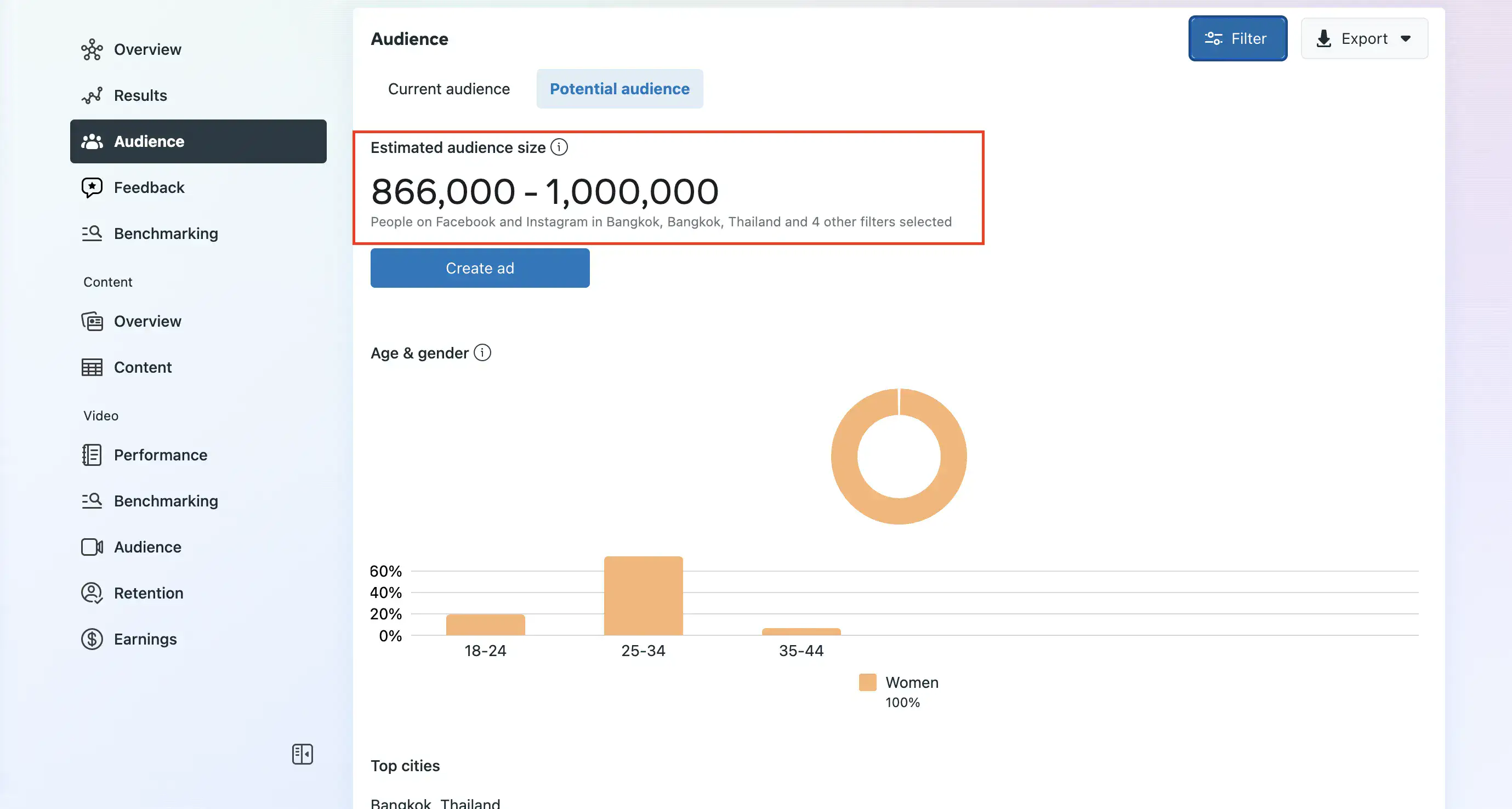Switch to the Potential audience tab
Viewport: 1512px width, 809px height.
[x=620, y=89]
